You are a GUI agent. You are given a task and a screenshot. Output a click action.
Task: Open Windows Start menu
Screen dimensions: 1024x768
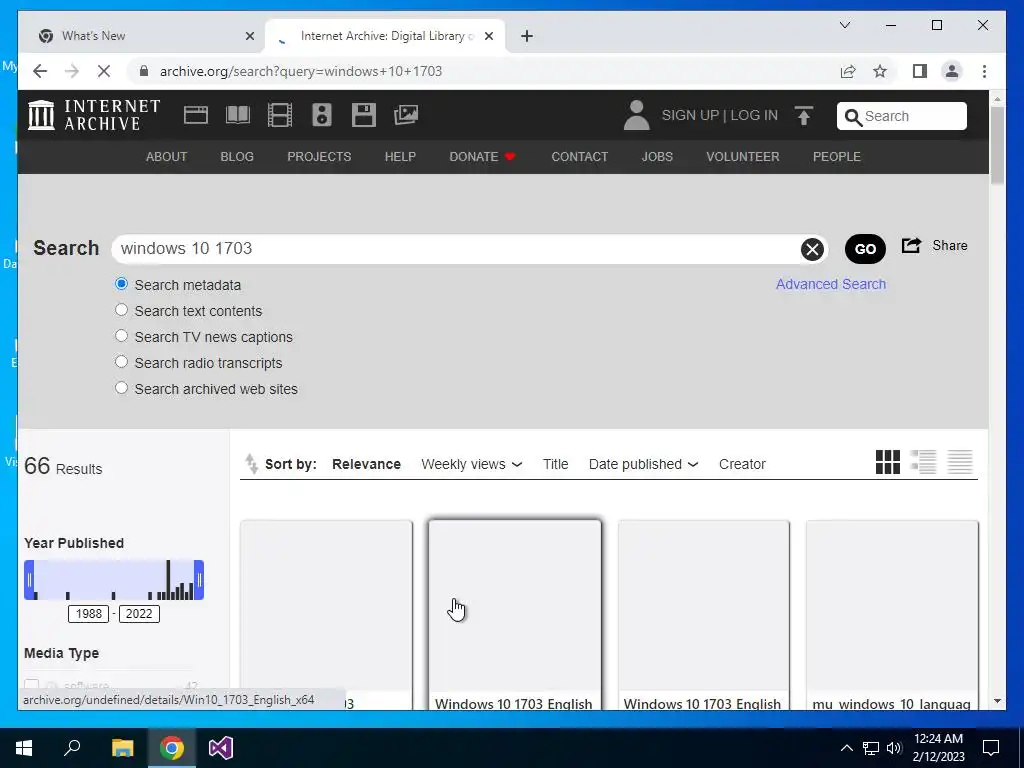(24, 748)
